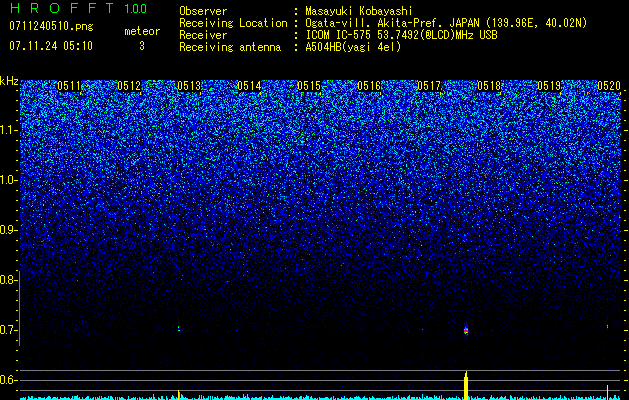Viewport: 629px width, 400px height.
Task: Click the 0512 time marker
Action: coord(129,86)
